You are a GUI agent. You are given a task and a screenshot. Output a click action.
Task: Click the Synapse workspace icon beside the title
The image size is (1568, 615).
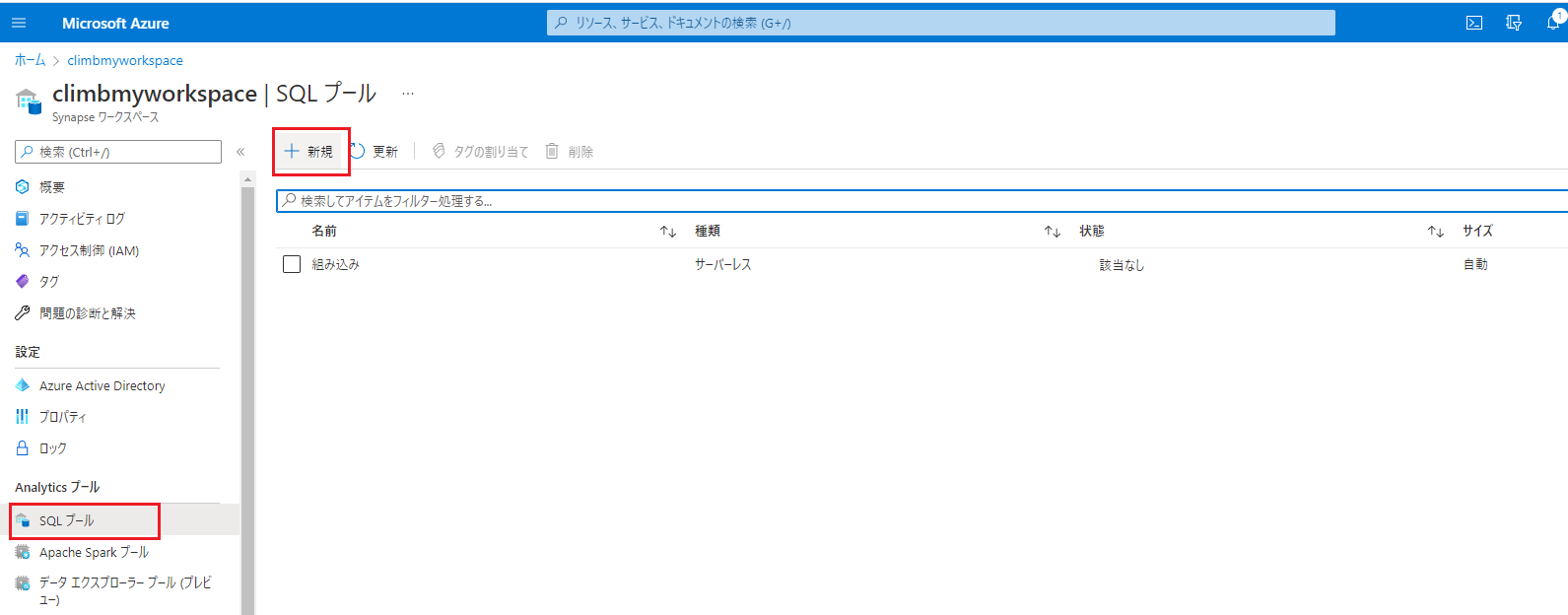pyautogui.click(x=28, y=101)
